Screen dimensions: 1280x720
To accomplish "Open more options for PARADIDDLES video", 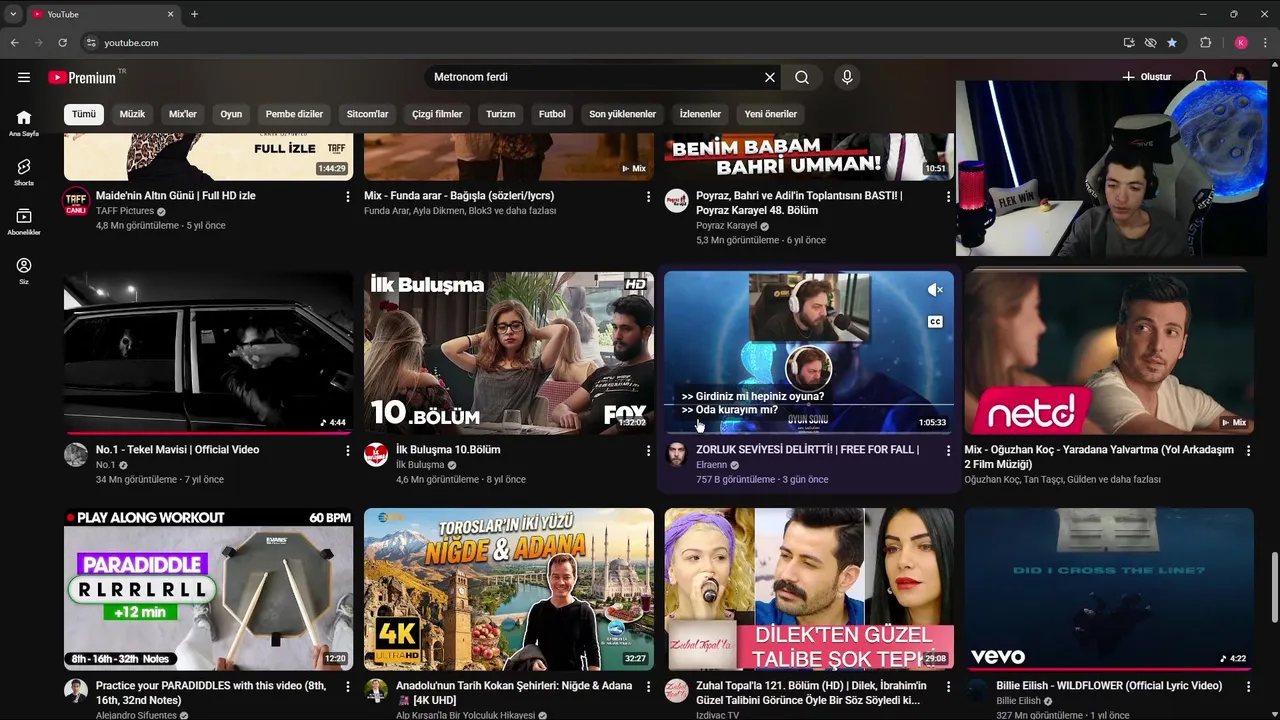I will click(x=348, y=687).
